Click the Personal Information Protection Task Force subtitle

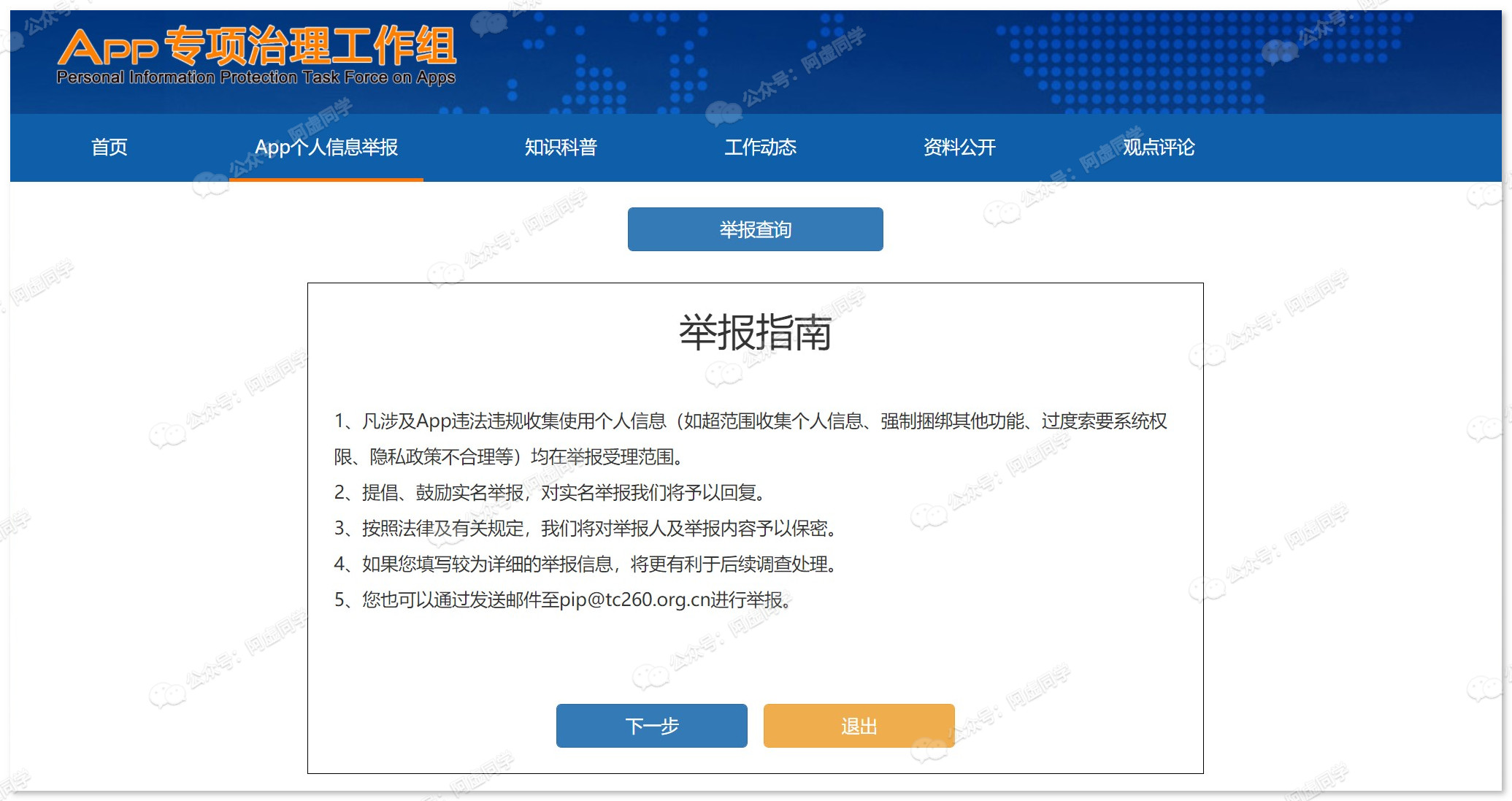[256, 77]
